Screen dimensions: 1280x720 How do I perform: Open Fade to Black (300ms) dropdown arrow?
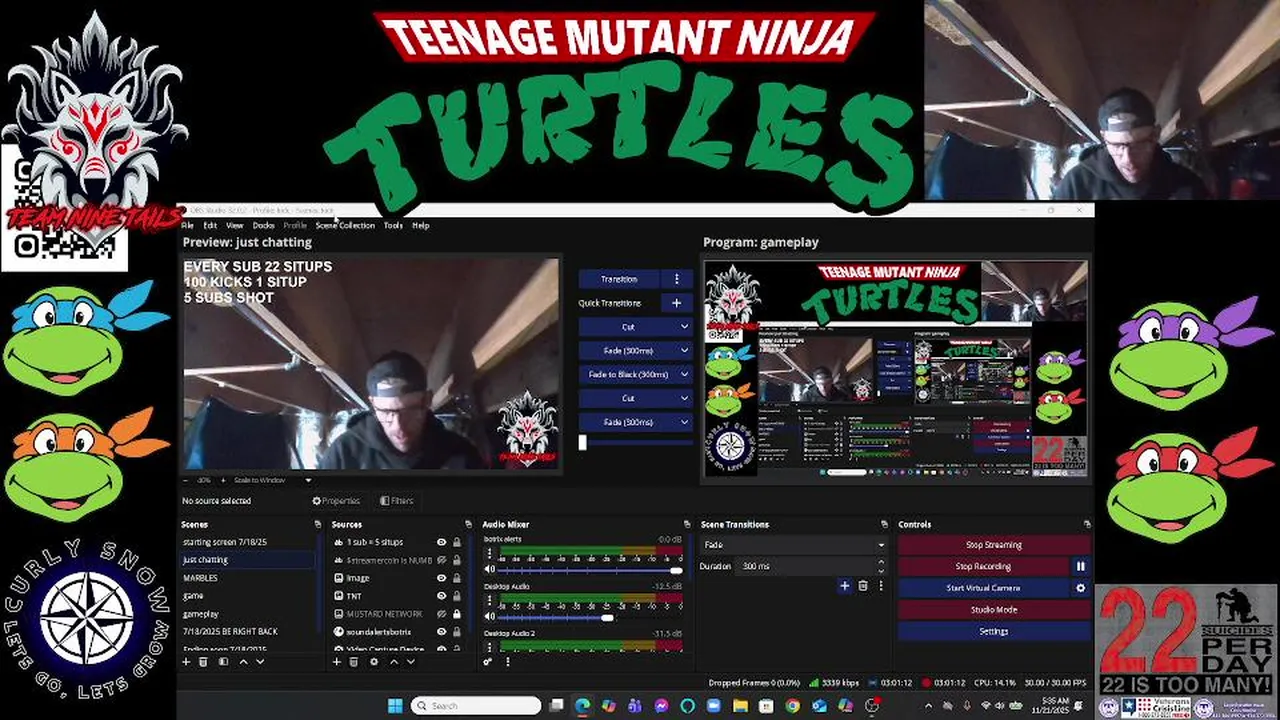[x=684, y=374]
